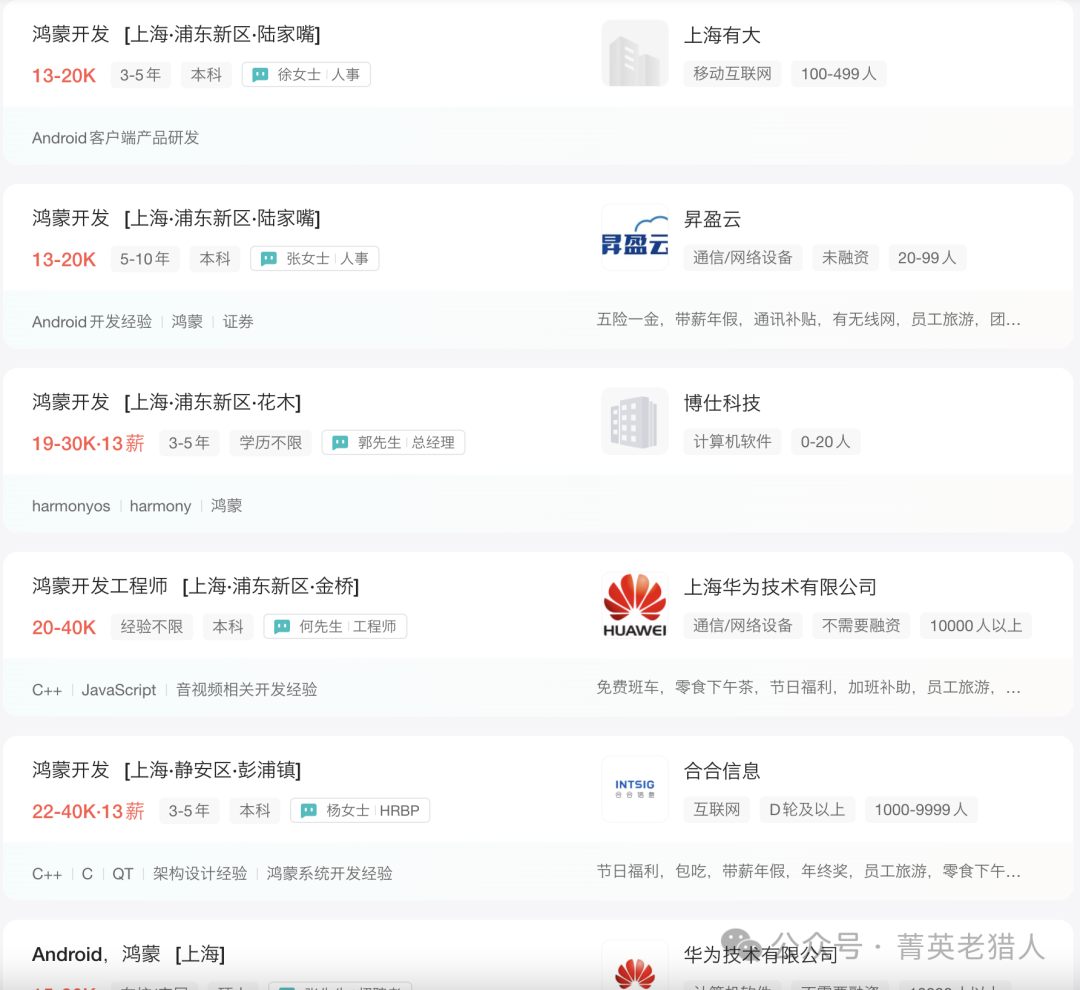
Task: Click the 互联网 tag under 合合信息
Action: point(716,809)
